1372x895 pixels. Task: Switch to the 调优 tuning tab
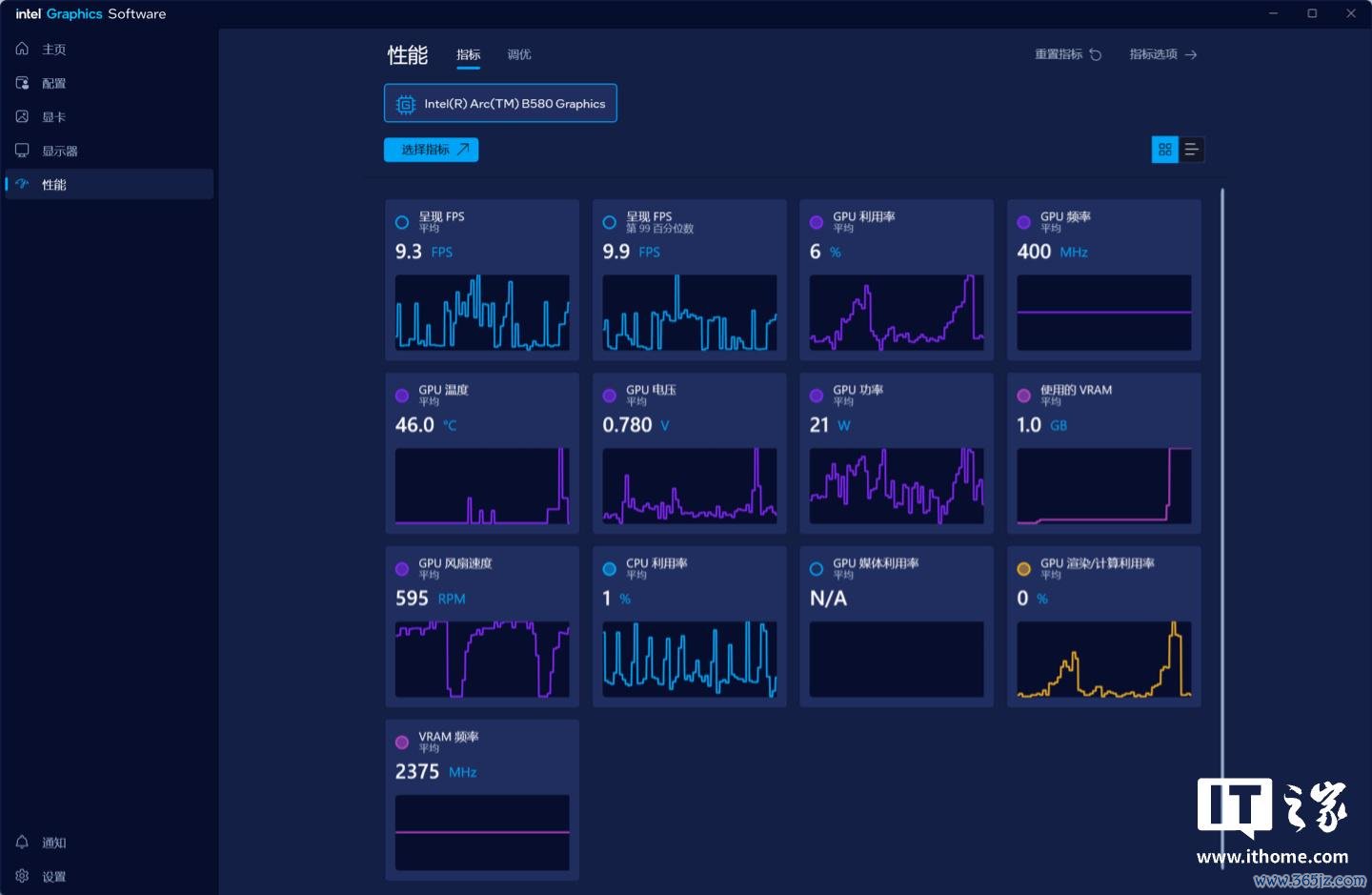519,55
